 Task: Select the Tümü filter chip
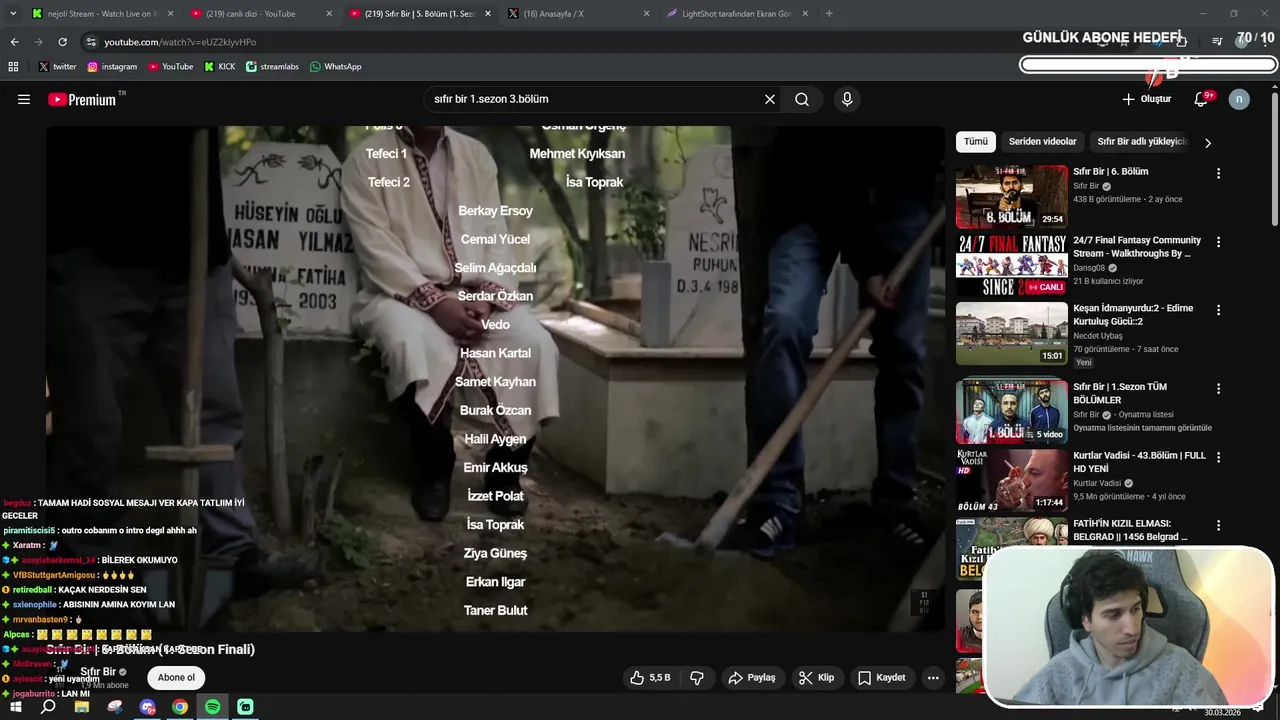975,142
